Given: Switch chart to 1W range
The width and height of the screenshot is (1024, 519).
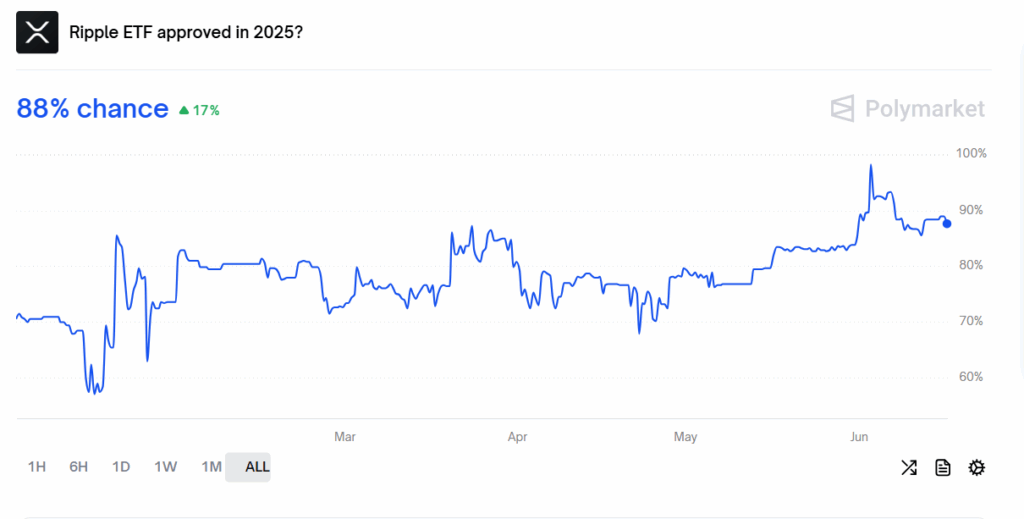Looking at the screenshot, I should pyautogui.click(x=166, y=467).
